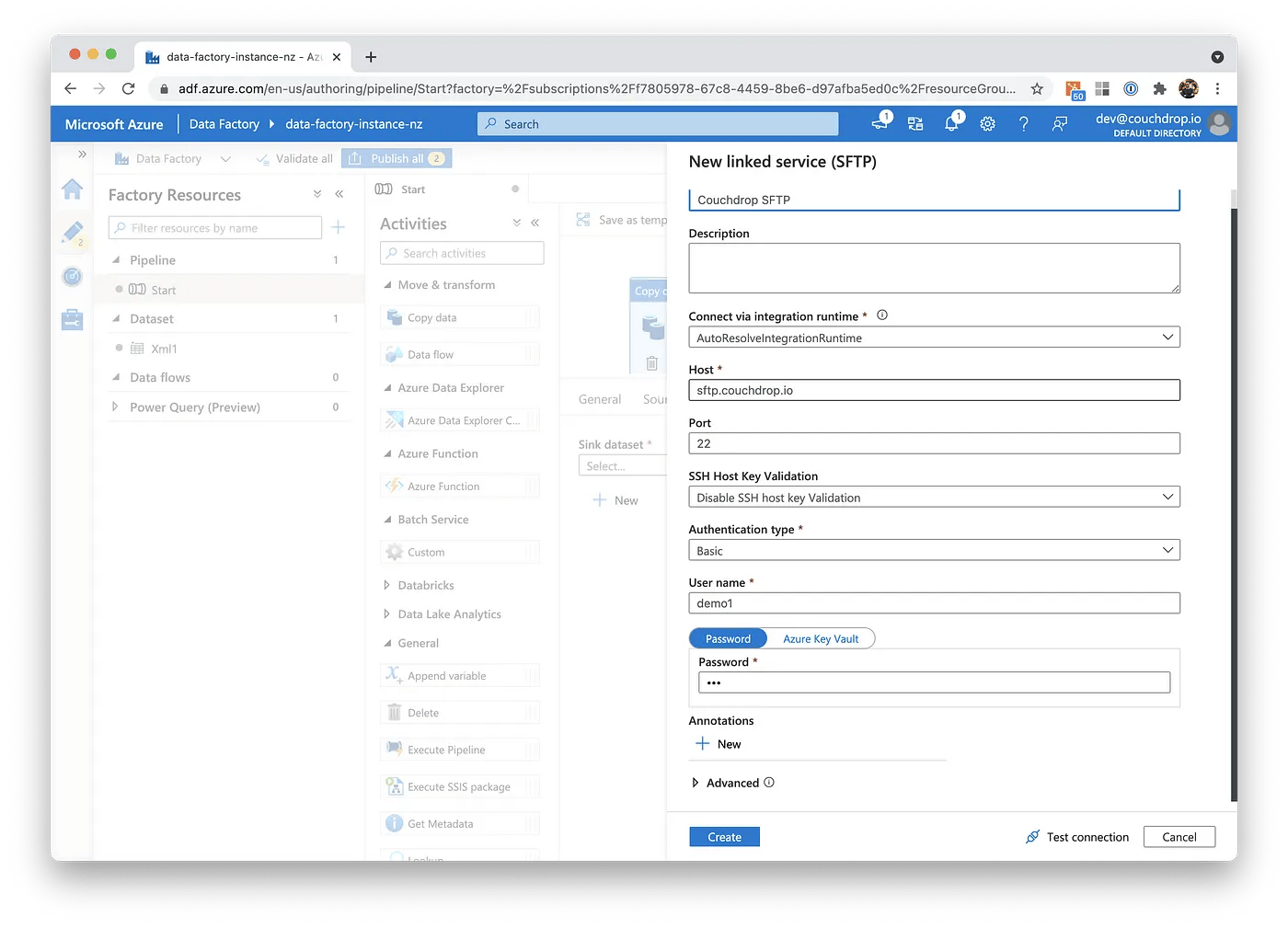The height and width of the screenshot is (928, 1288).
Task: Switch to the General tab
Action: click(x=600, y=399)
